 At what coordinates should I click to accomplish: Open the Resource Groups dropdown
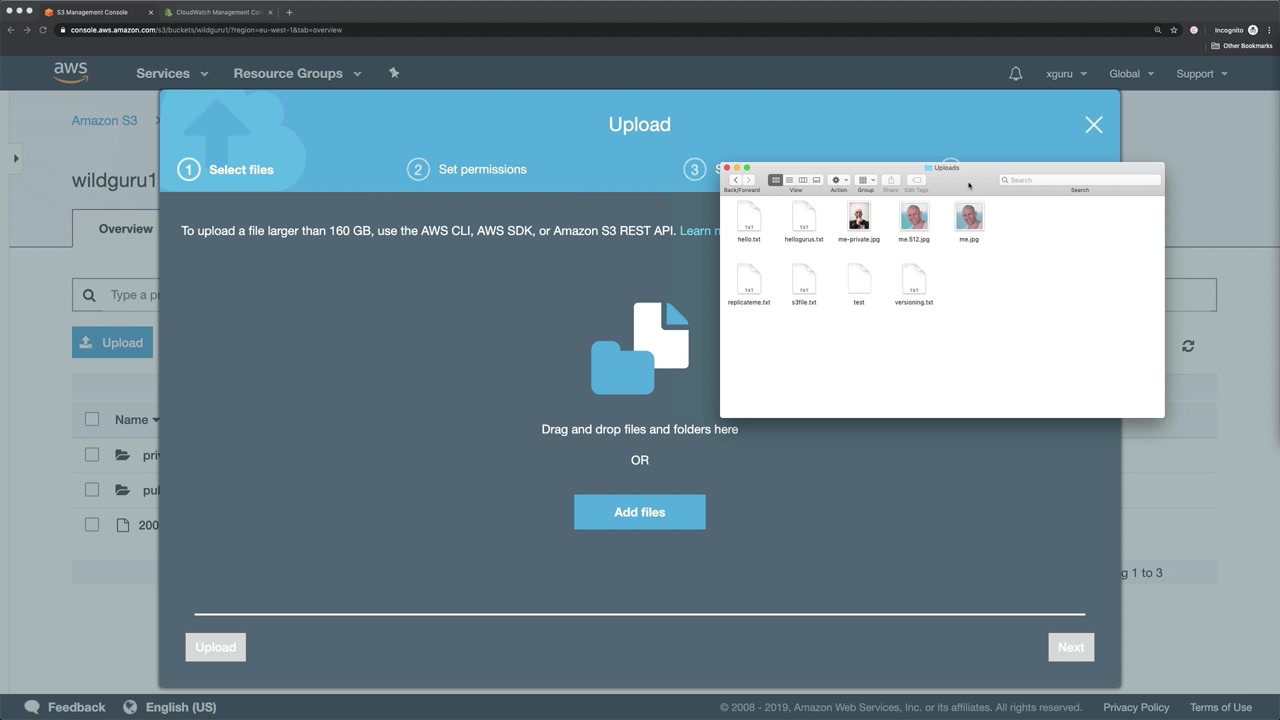pyautogui.click(x=297, y=73)
